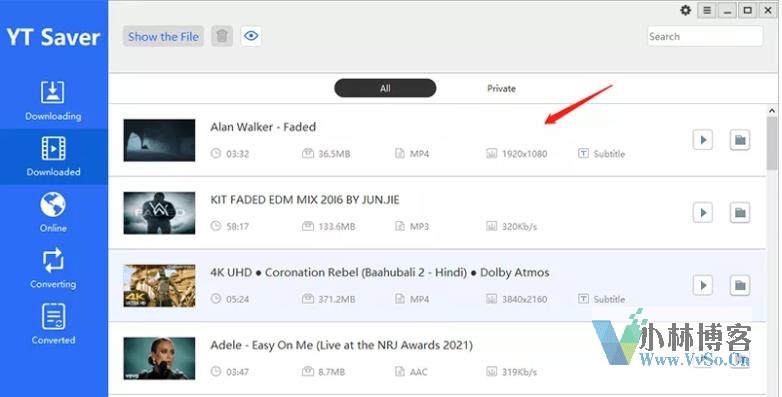The image size is (782, 397).
Task: Click the 1920x1080 resolution value
Action: [524, 154]
